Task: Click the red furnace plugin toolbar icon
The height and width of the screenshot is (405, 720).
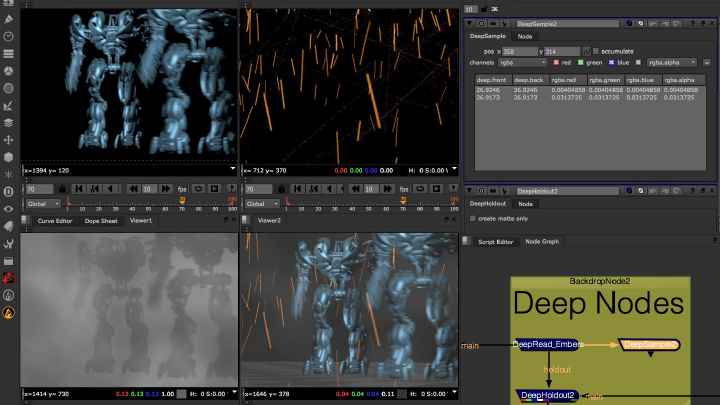Action: point(8,278)
